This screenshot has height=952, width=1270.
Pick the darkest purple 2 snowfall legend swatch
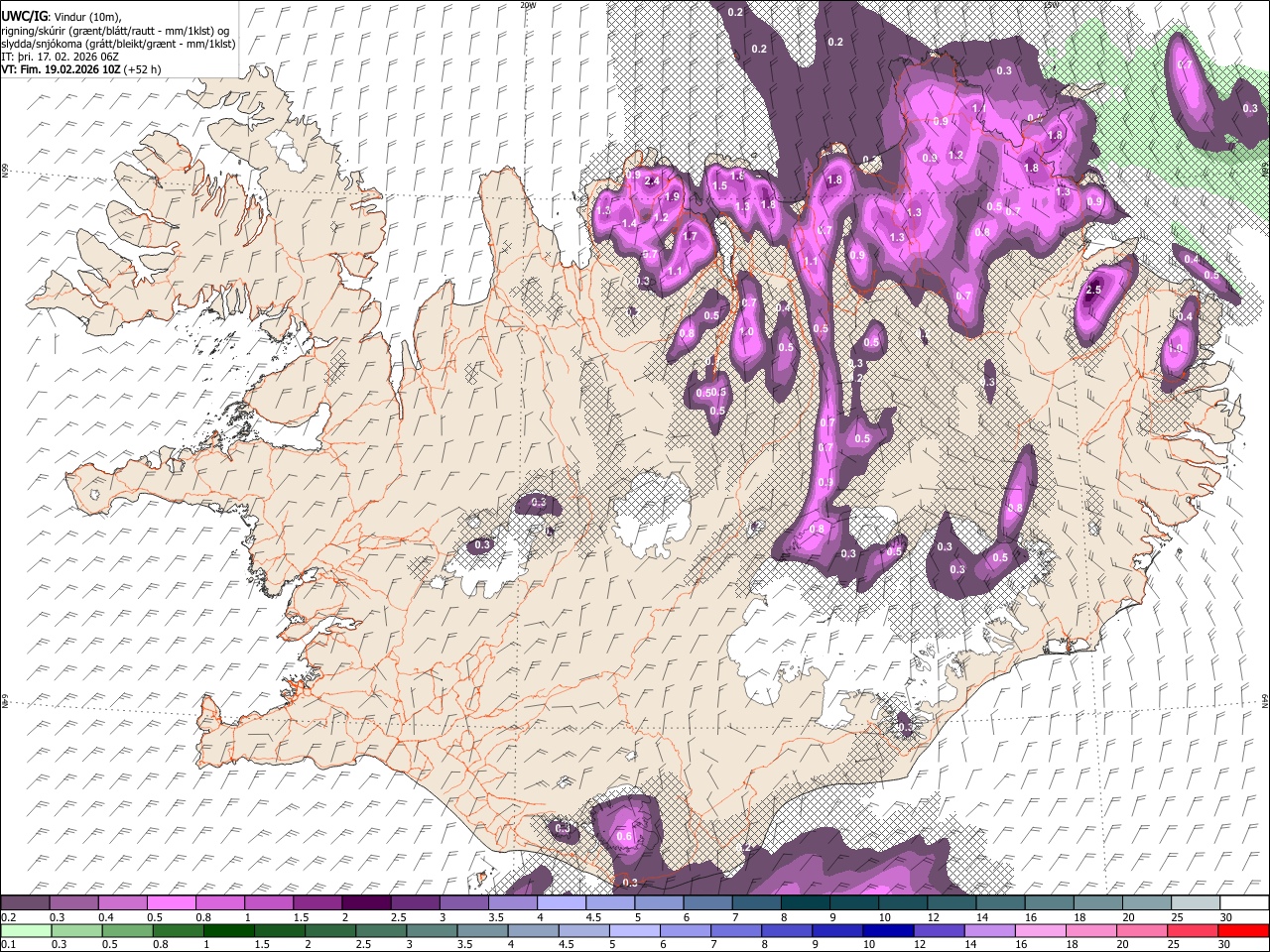click(365, 903)
